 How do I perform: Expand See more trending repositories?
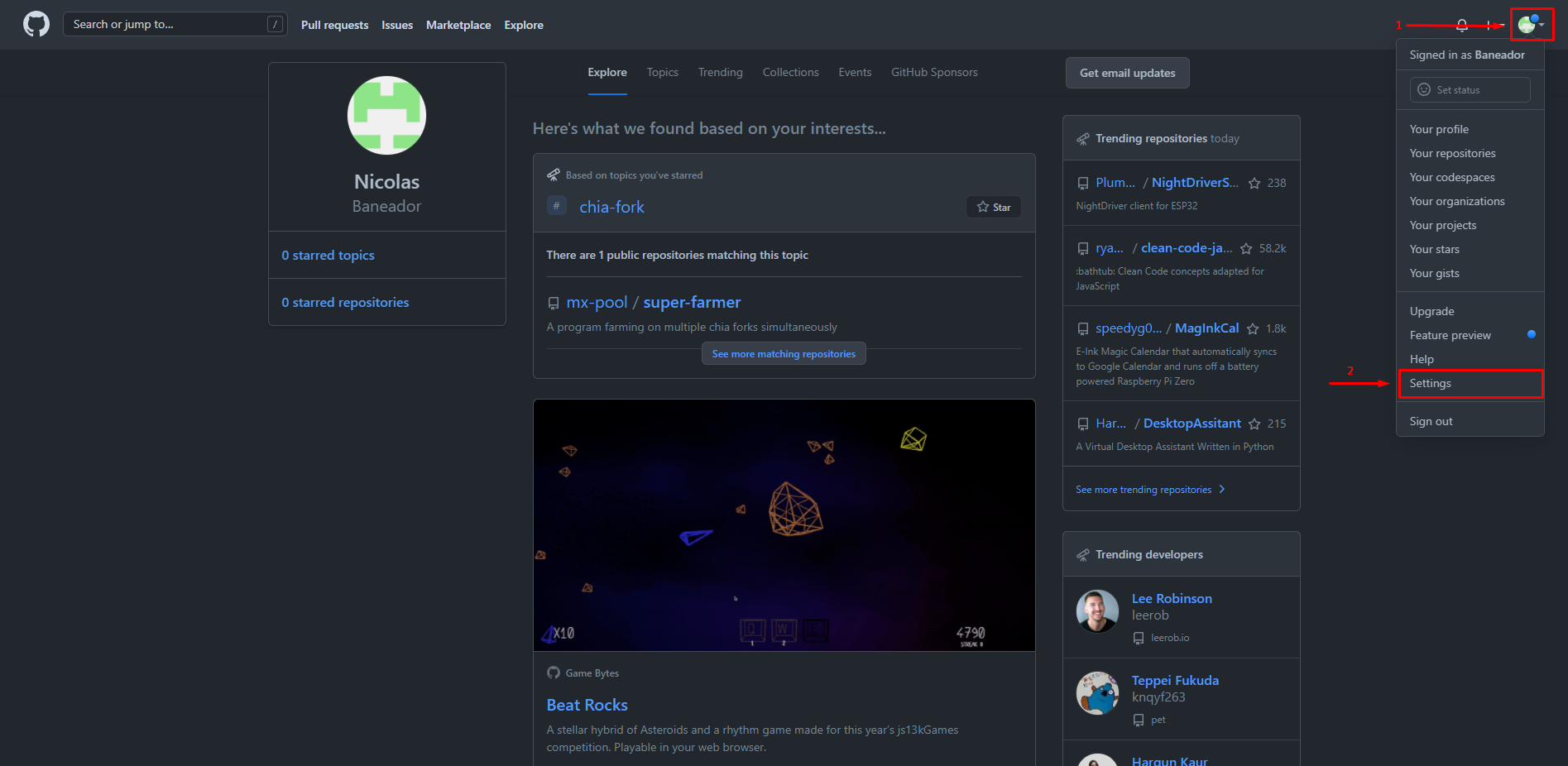1149,490
